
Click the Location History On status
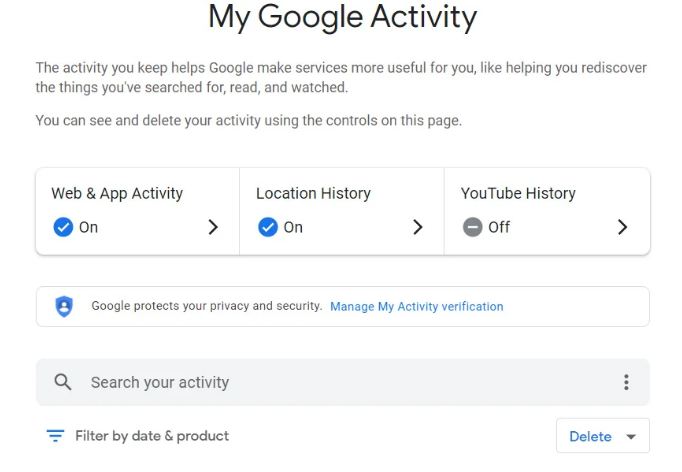pos(293,227)
